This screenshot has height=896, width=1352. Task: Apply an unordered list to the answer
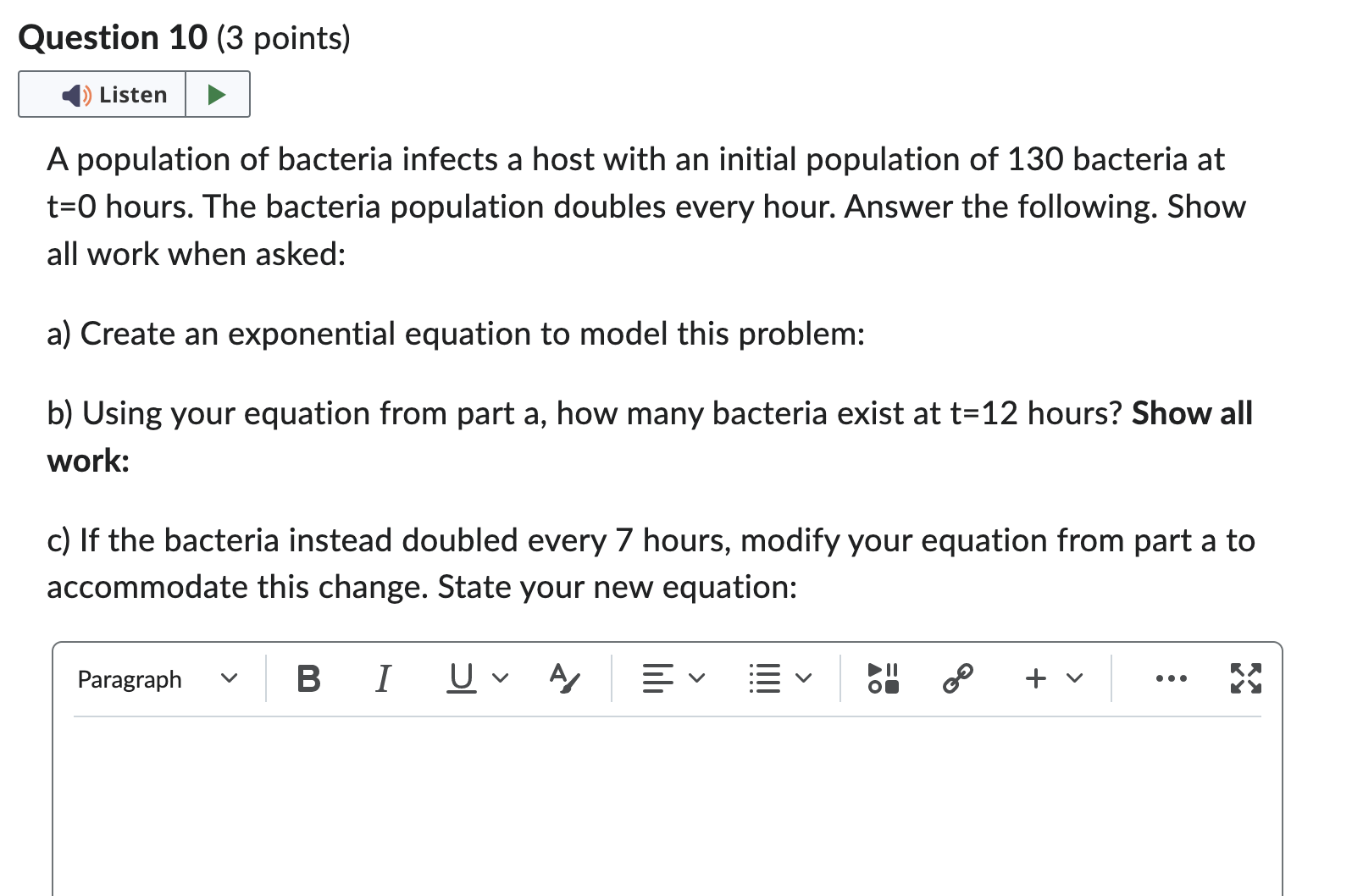[763, 678]
